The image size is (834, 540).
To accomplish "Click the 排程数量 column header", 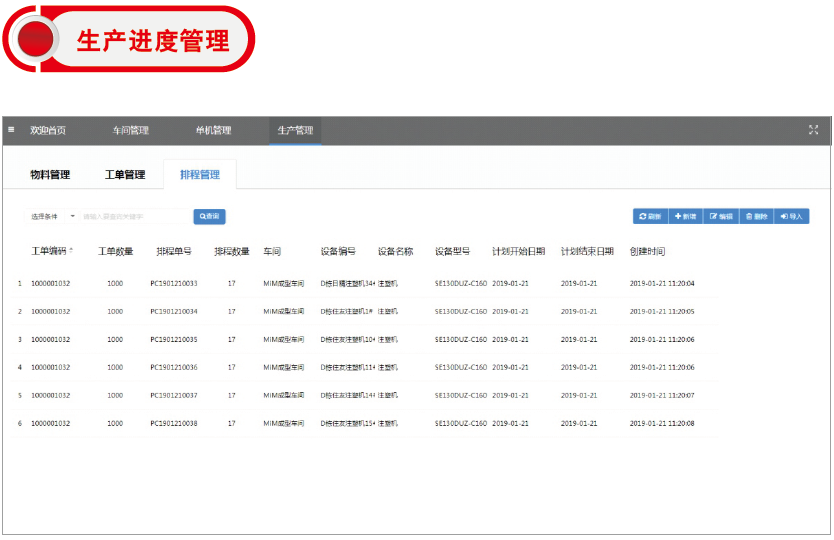I will (232, 251).
